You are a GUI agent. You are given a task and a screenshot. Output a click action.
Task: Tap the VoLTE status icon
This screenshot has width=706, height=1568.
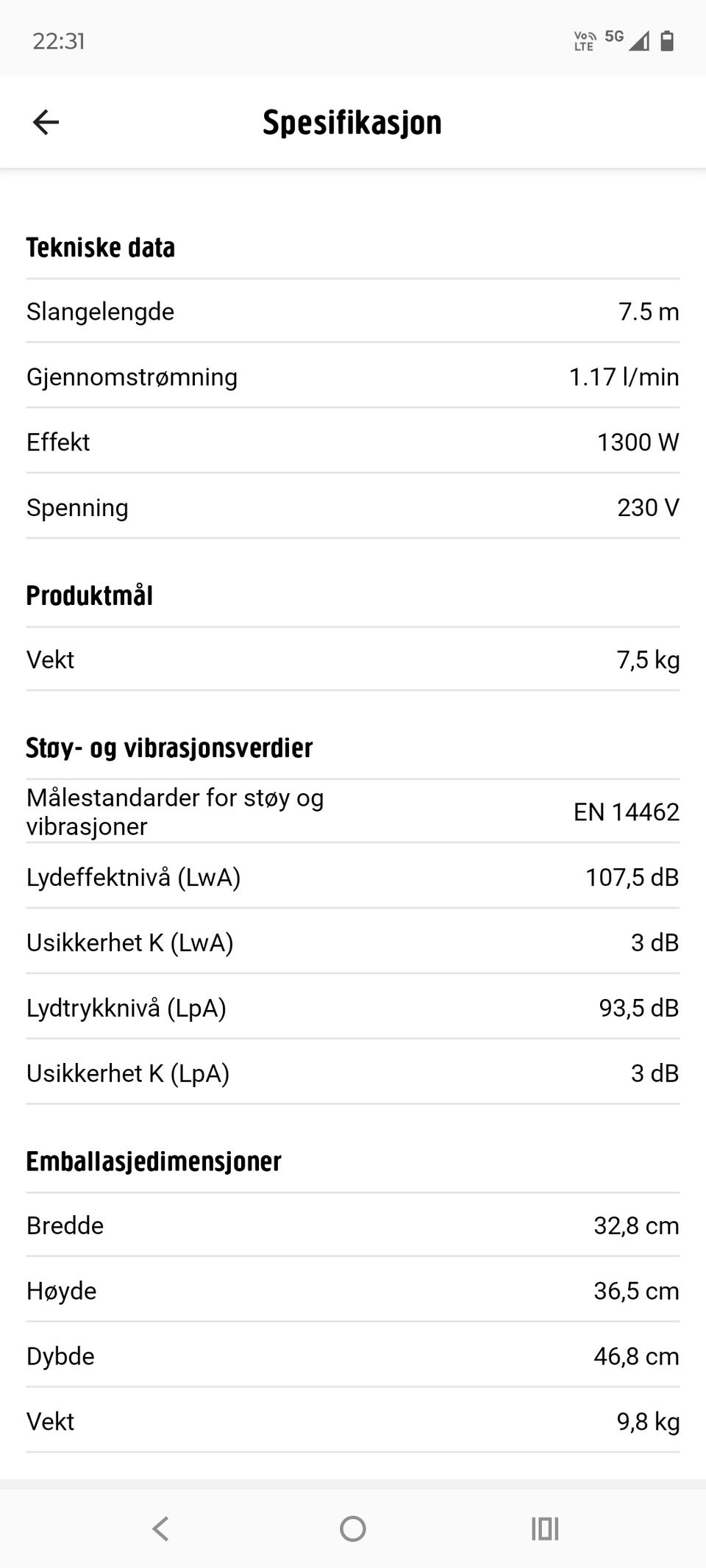tap(585, 40)
